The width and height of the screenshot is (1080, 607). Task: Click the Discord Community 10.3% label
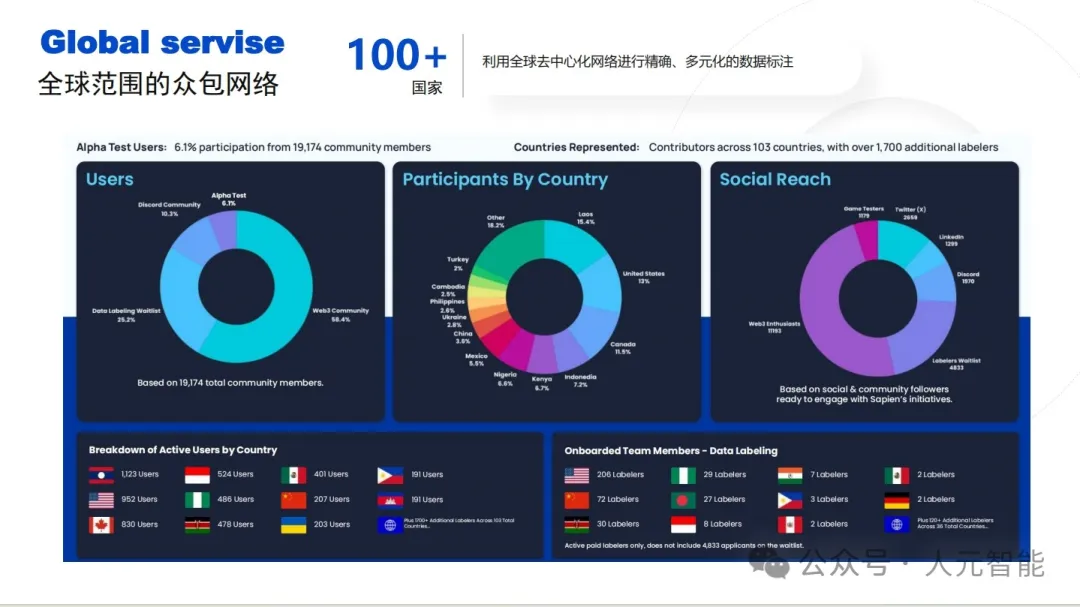coord(169,209)
